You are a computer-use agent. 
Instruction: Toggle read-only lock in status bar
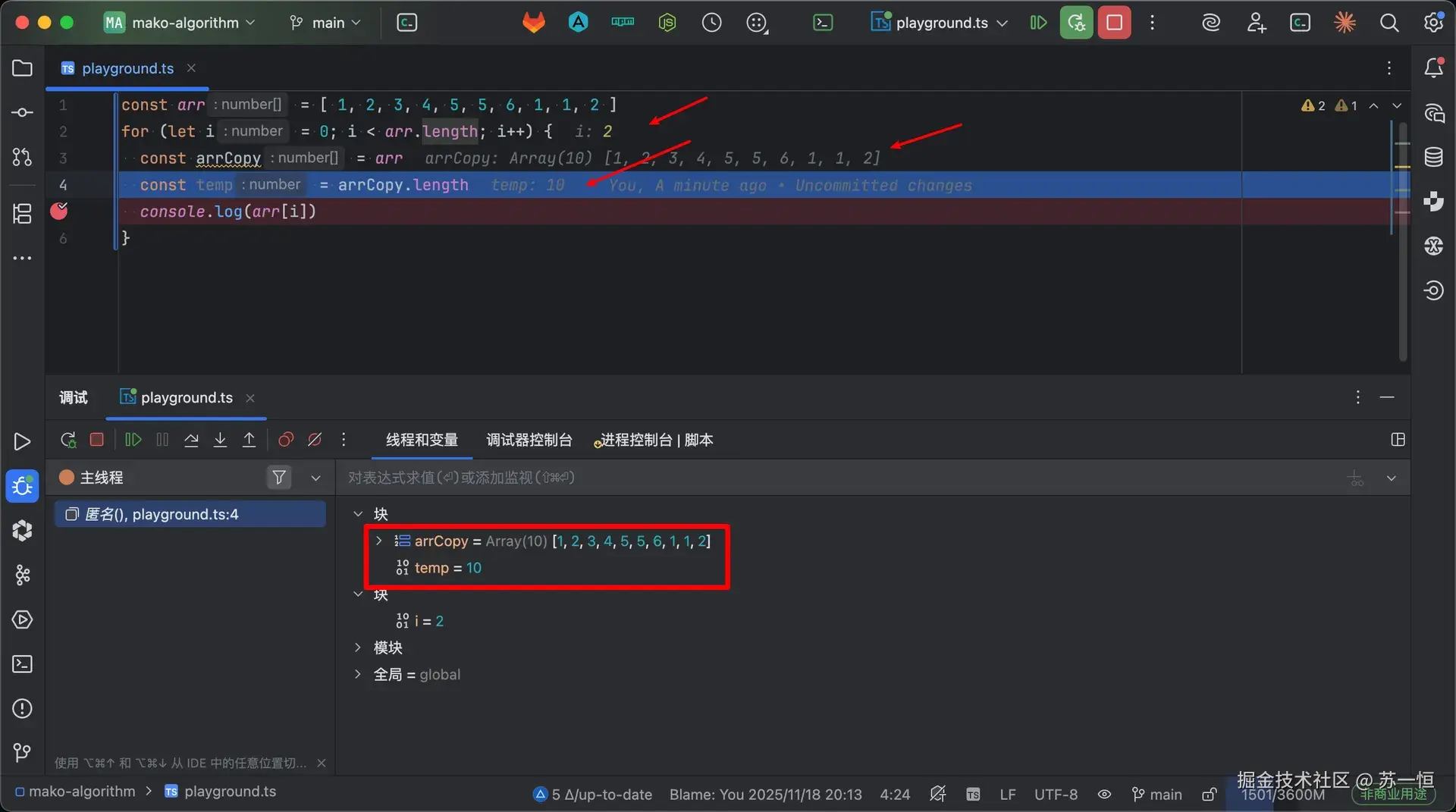1210,795
